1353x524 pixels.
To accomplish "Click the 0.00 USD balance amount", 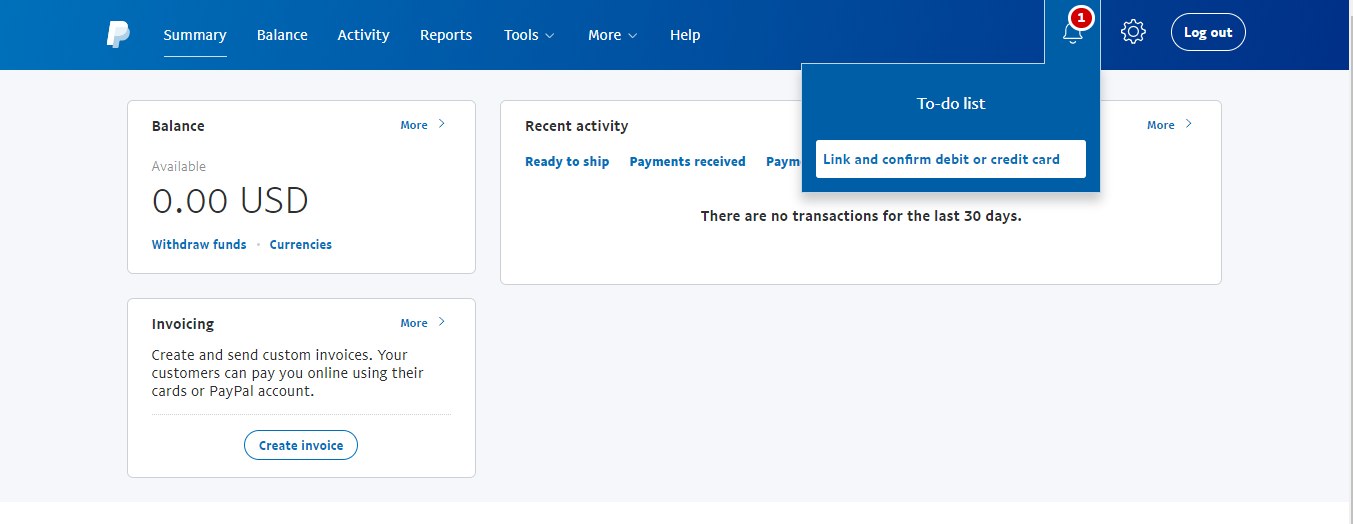I will [x=230, y=201].
